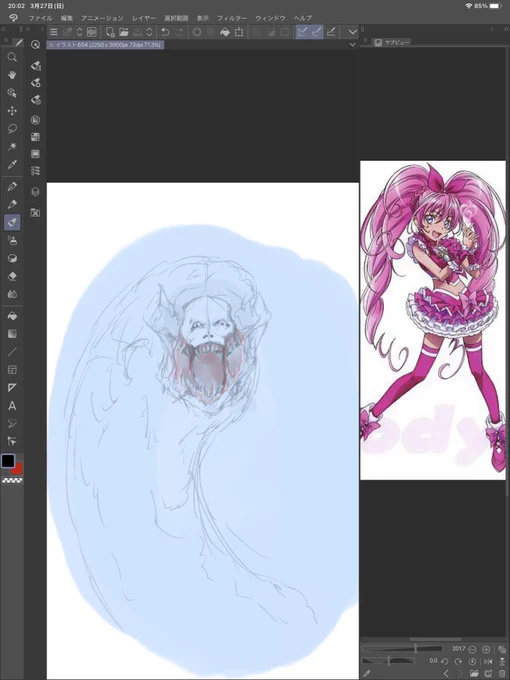Select the Figure line tool
This screenshot has height=680, width=510.
12,352
